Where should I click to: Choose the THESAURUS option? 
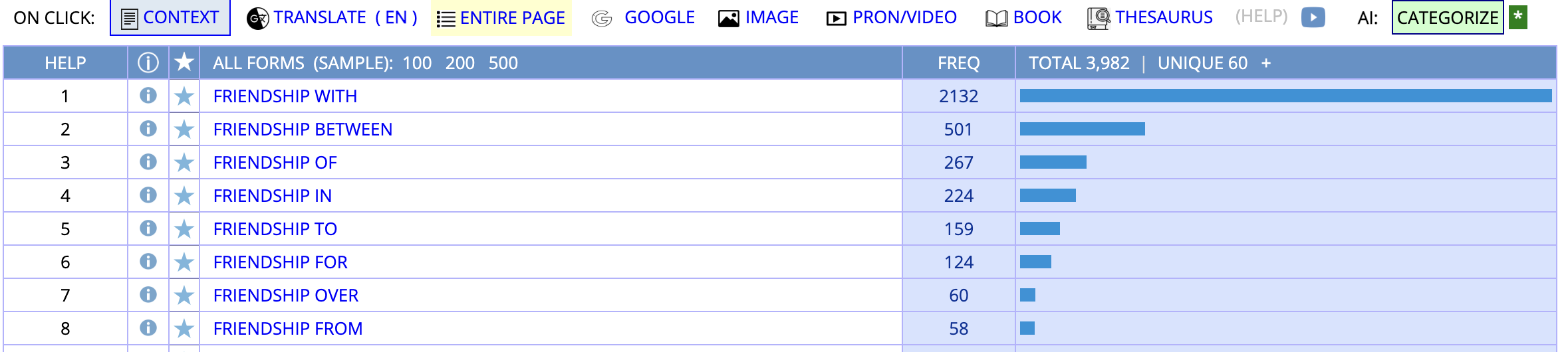[1150, 17]
